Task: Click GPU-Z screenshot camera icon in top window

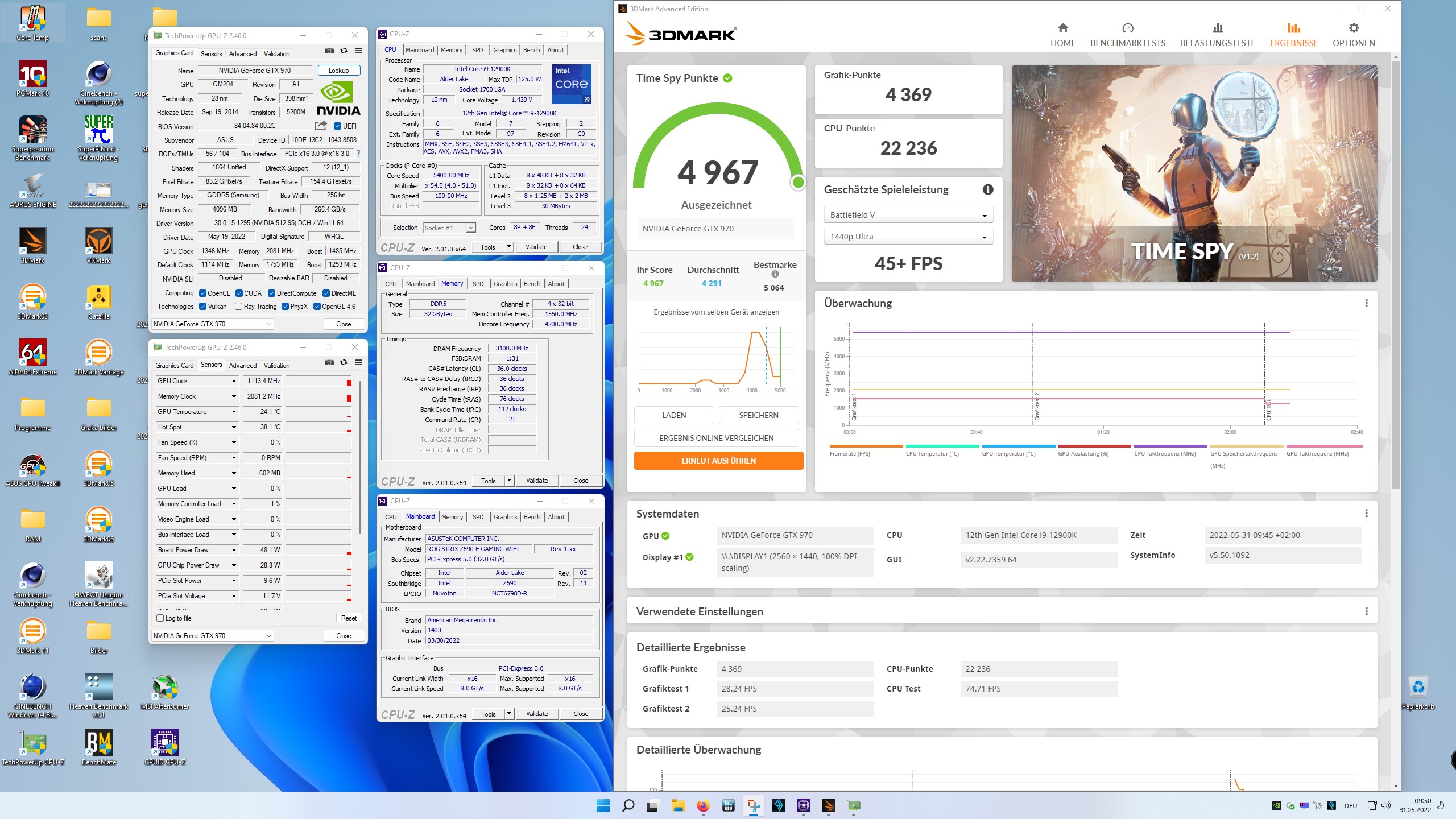Action: click(329, 51)
